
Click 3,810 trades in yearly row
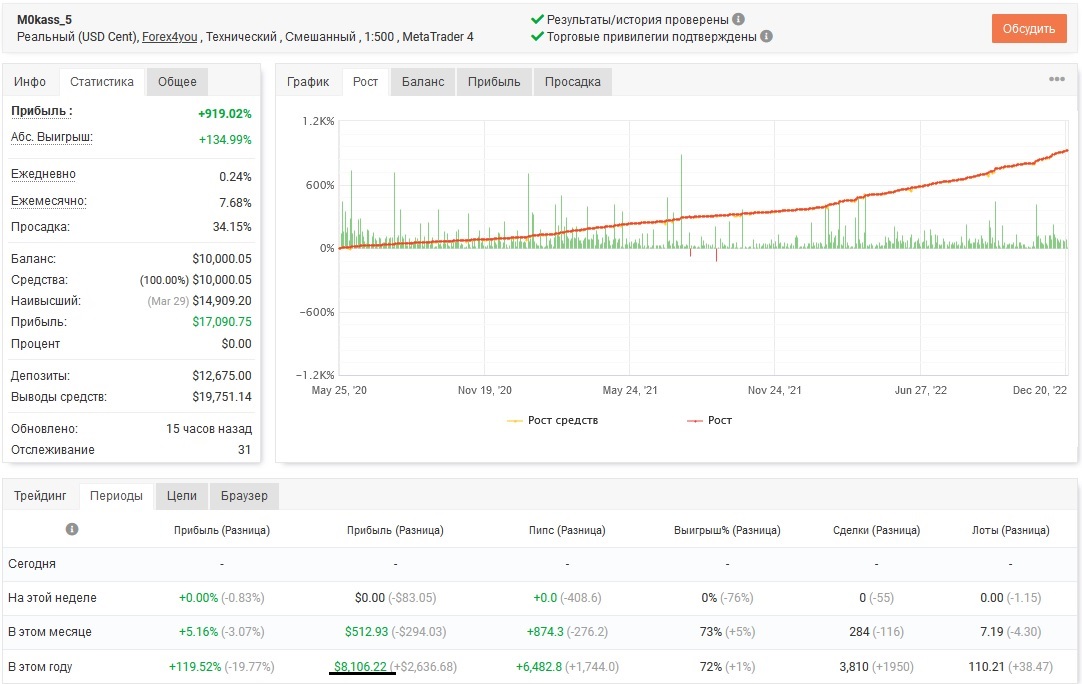click(854, 667)
